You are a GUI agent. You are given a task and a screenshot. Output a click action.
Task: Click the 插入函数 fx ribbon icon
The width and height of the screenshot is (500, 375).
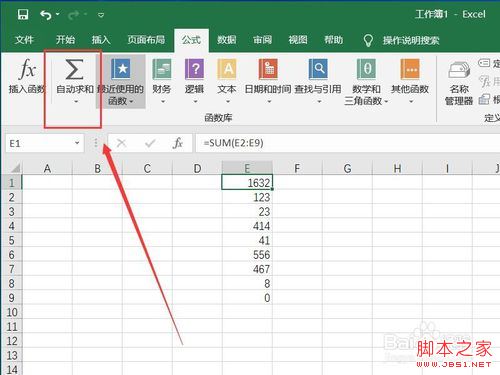pos(27,70)
